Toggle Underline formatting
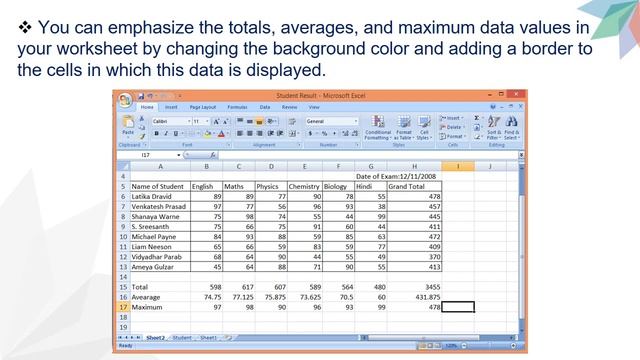The height and width of the screenshot is (360, 640). [176, 133]
